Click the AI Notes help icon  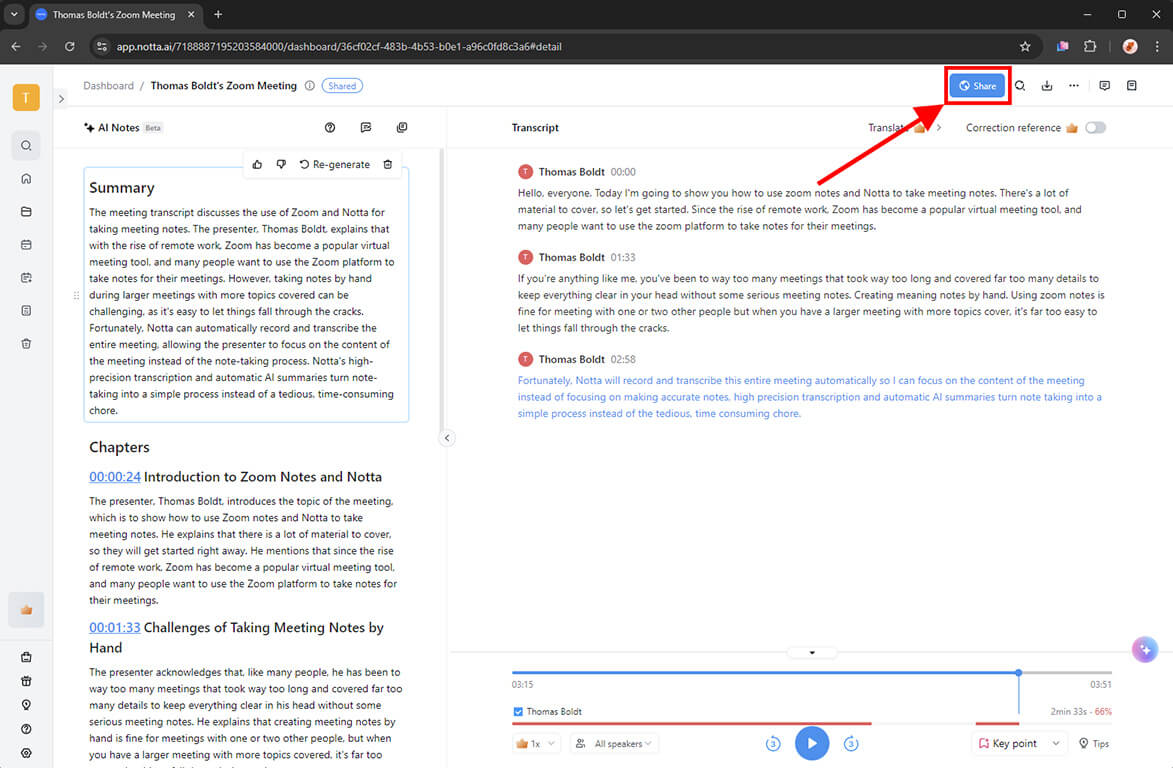click(x=330, y=128)
